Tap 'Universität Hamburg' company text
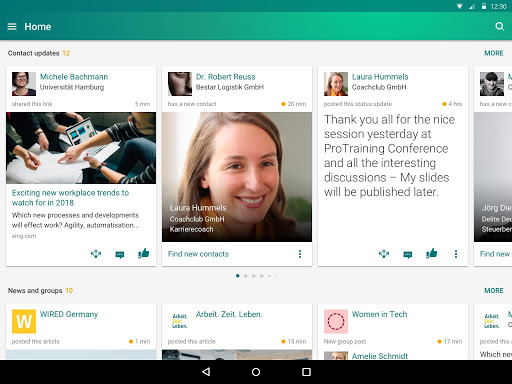The height and width of the screenshot is (384, 512). (72, 87)
